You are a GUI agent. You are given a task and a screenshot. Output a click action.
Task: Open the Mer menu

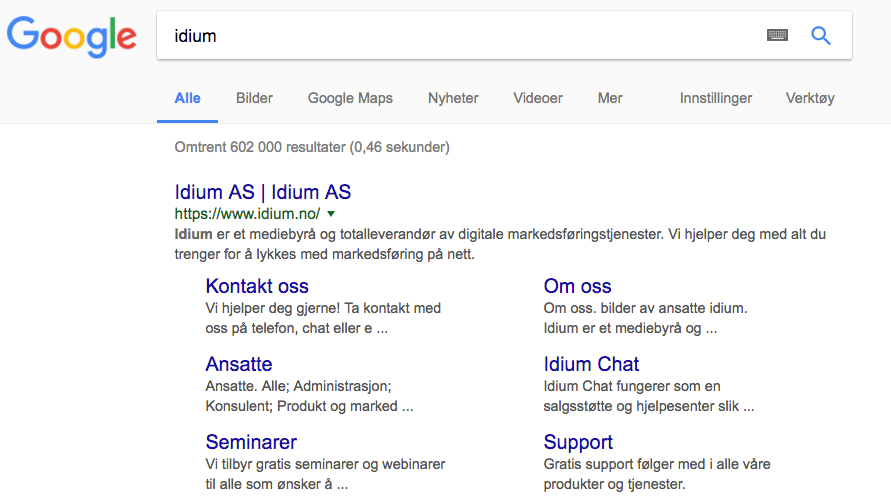(610, 98)
